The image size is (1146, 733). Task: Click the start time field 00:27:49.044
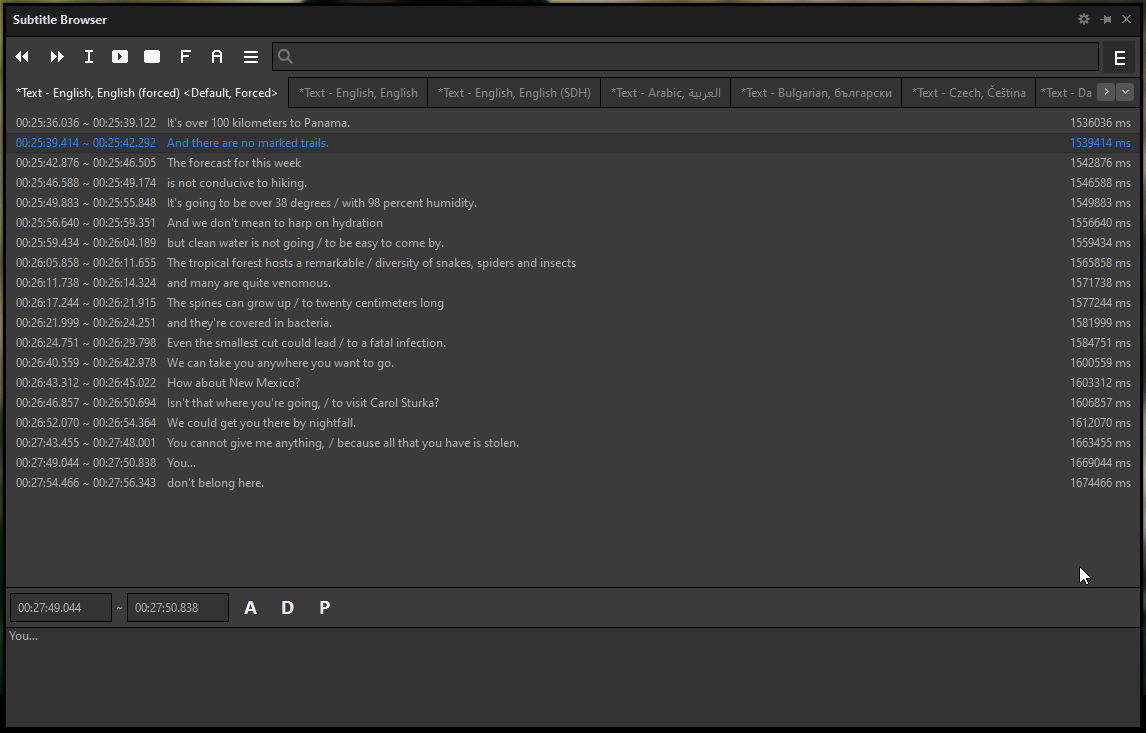61,607
